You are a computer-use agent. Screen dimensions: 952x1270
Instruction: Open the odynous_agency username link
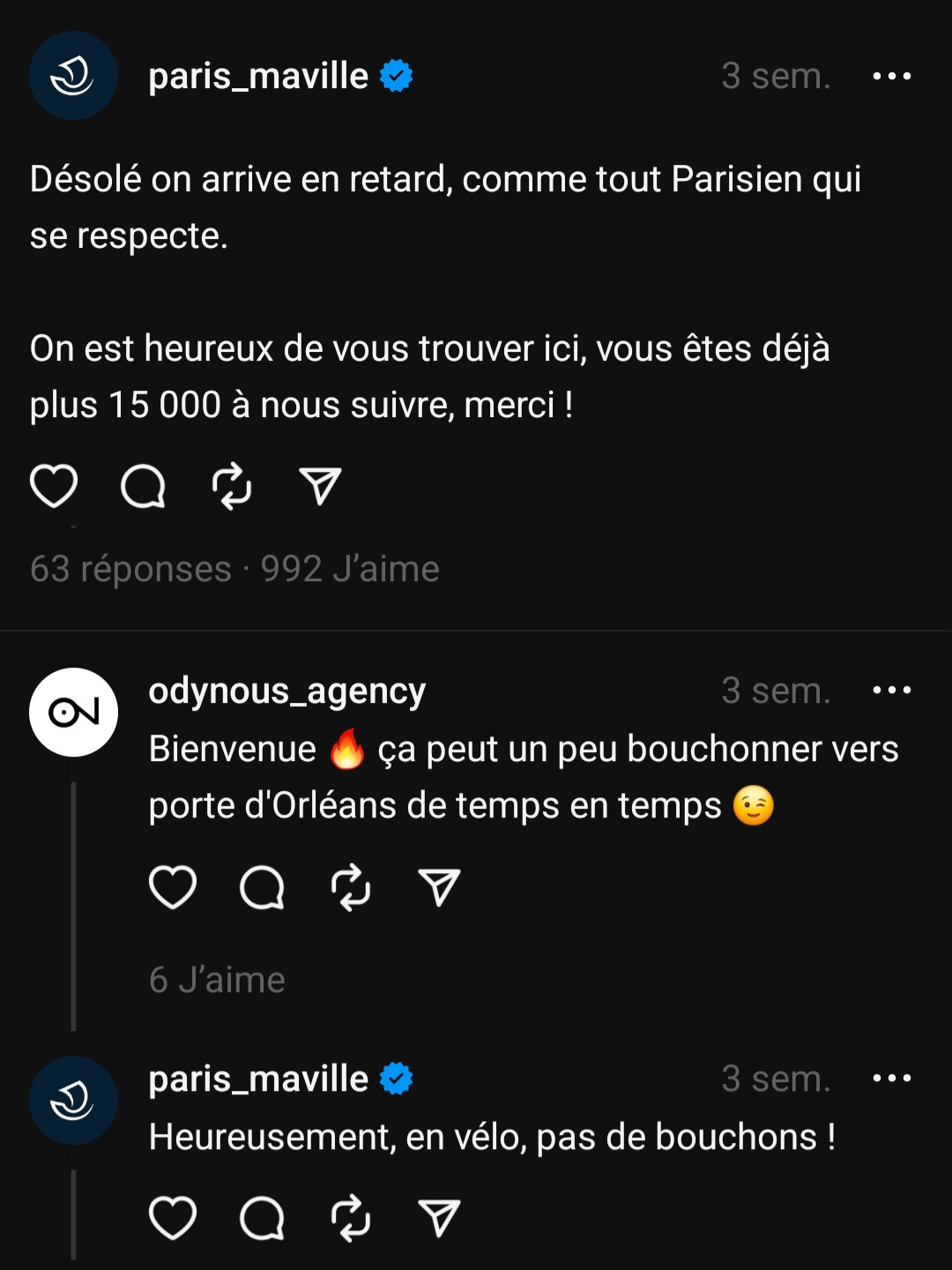pyautogui.click(x=287, y=691)
